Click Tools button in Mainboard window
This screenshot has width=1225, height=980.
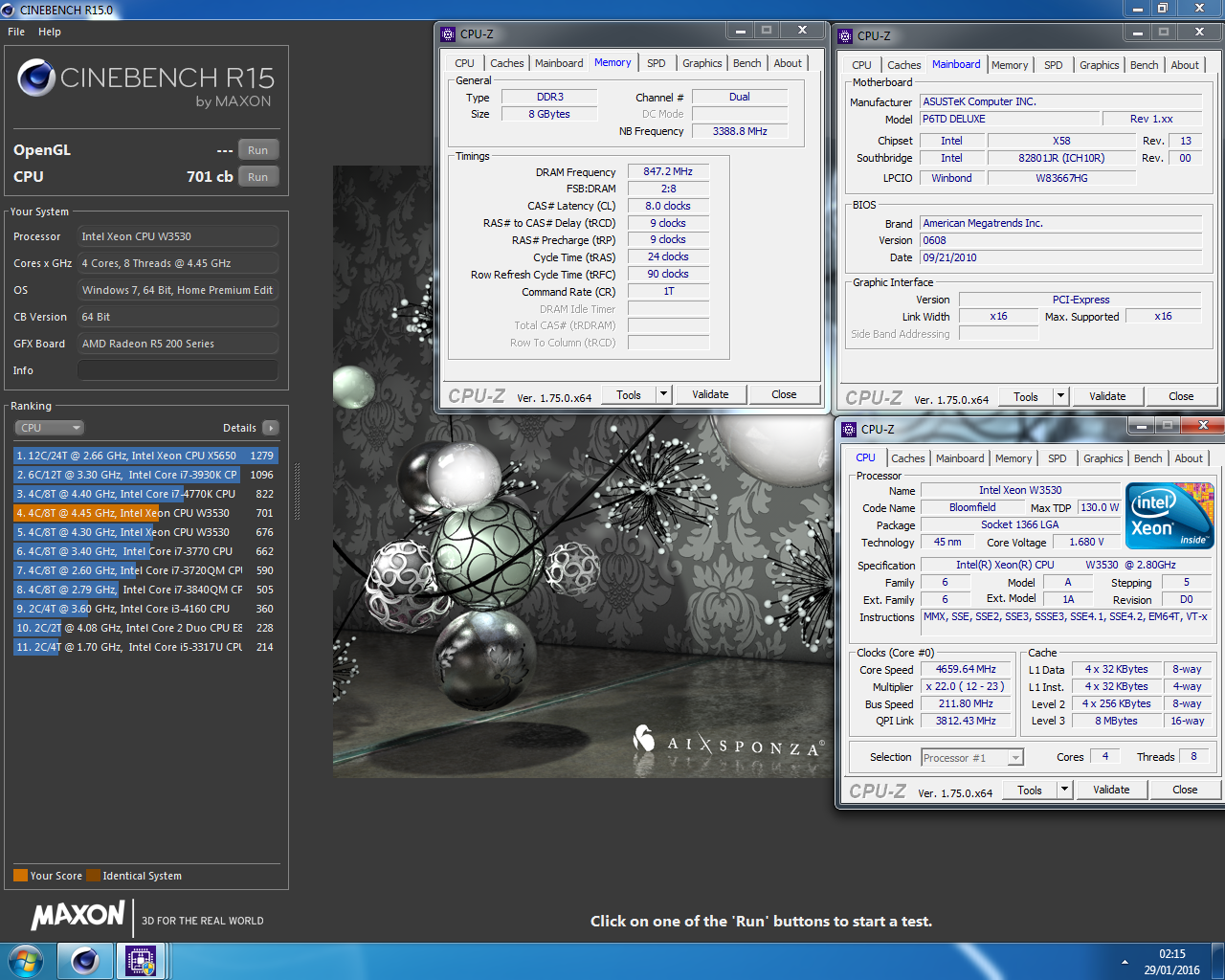tap(1026, 396)
